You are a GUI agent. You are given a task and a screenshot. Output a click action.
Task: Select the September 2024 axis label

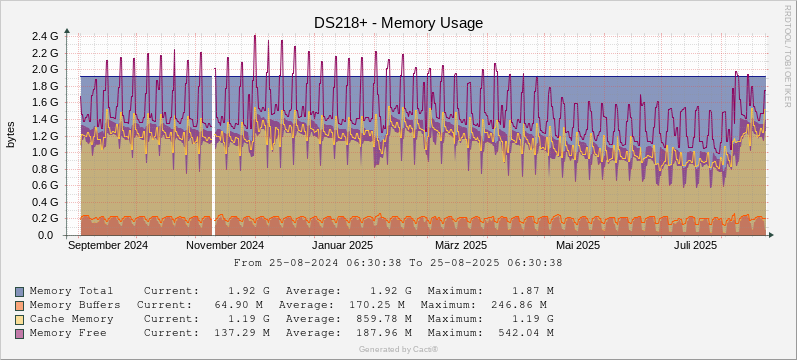[108, 246]
